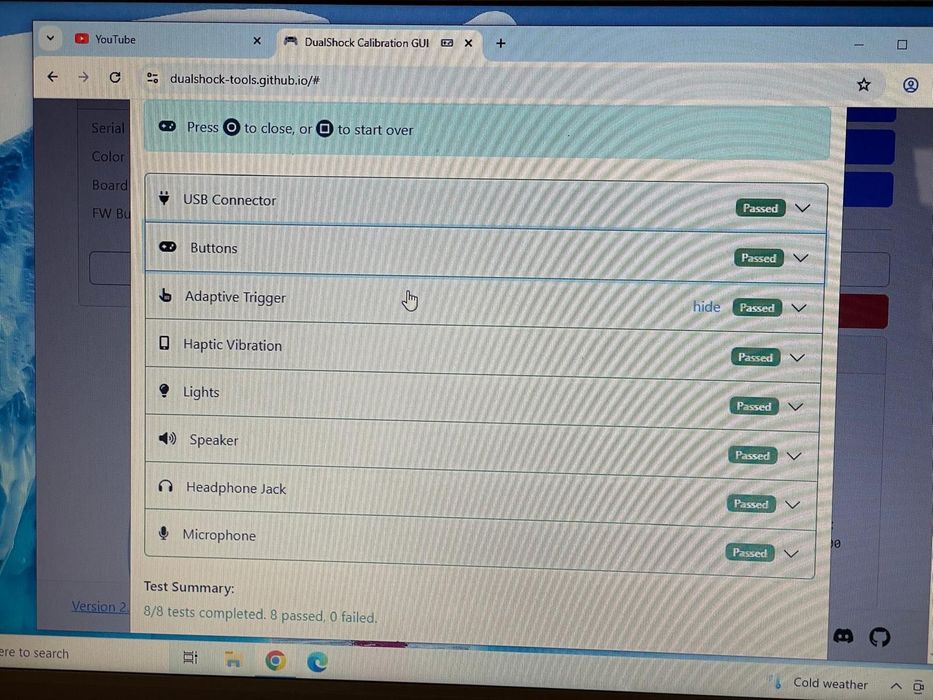This screenshot has height=700, width=933.
Task: Click the gamepad icon in the banner
Action: click(x=167, y=126)
